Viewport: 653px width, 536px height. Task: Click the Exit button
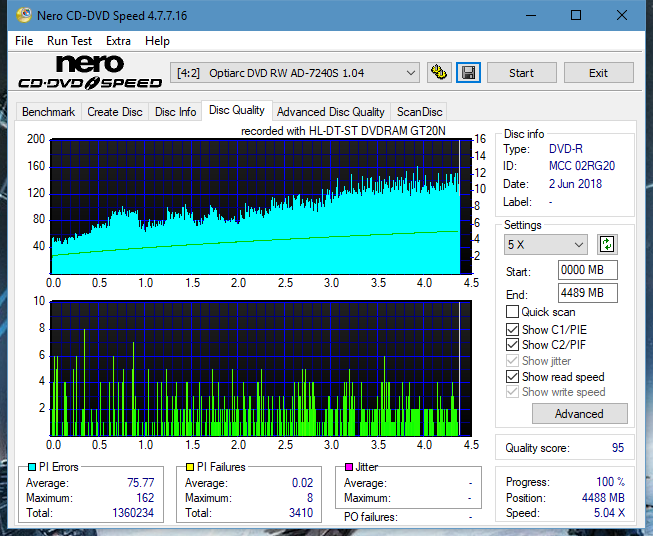(x=598, y=73)
